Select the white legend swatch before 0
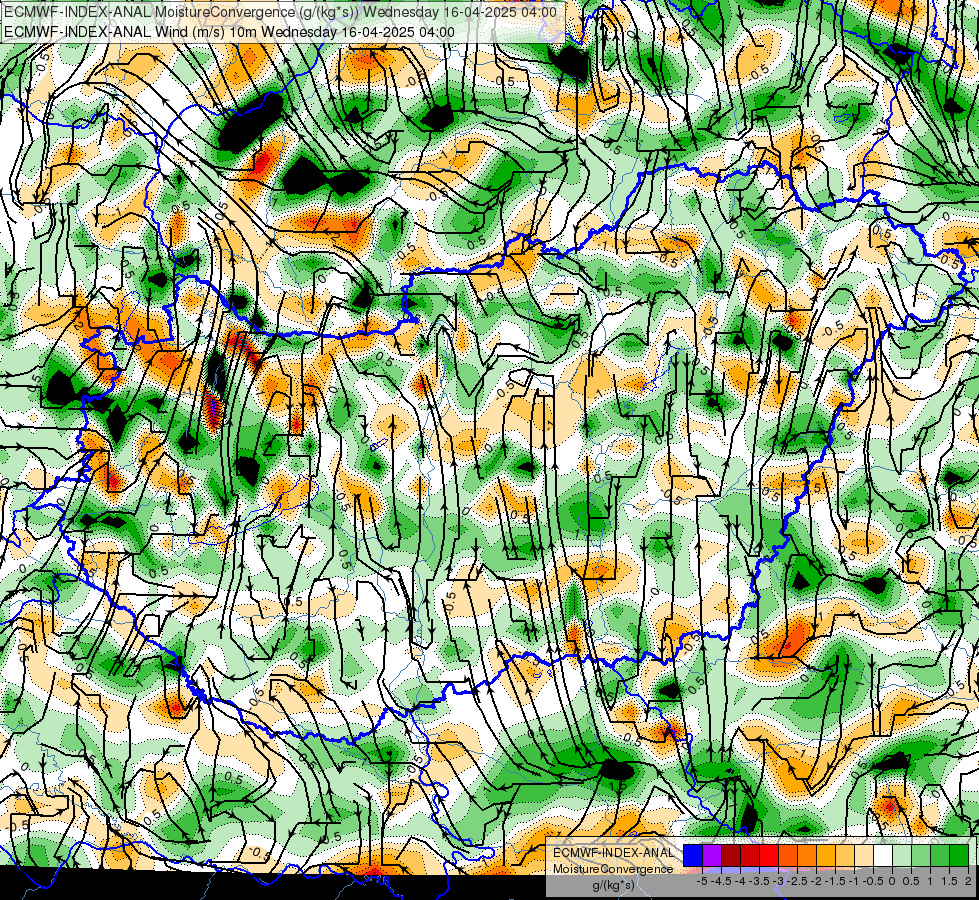Viewport: 979px width, 900px height. pyautogui.click(x=883, y=855)
